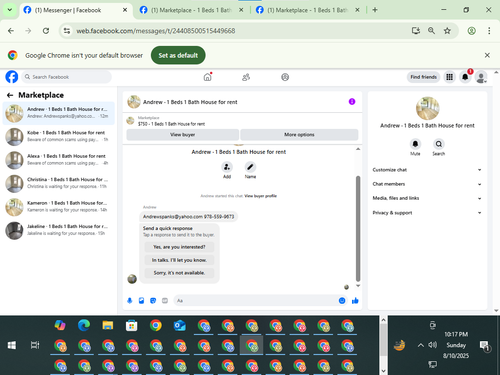Click the purple conversation info icon
This screenshot has width=500, height=375.
[352, 102]
